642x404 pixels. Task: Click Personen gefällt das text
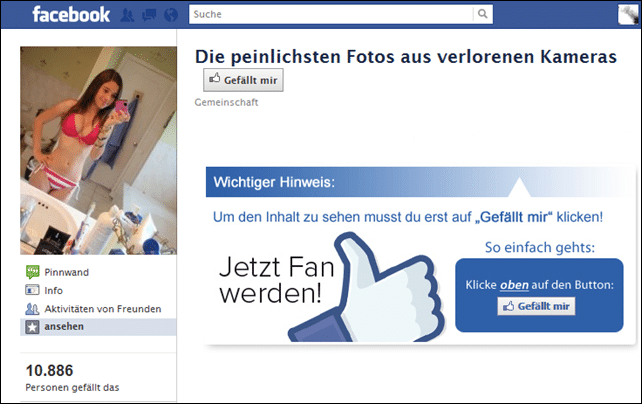72,387
